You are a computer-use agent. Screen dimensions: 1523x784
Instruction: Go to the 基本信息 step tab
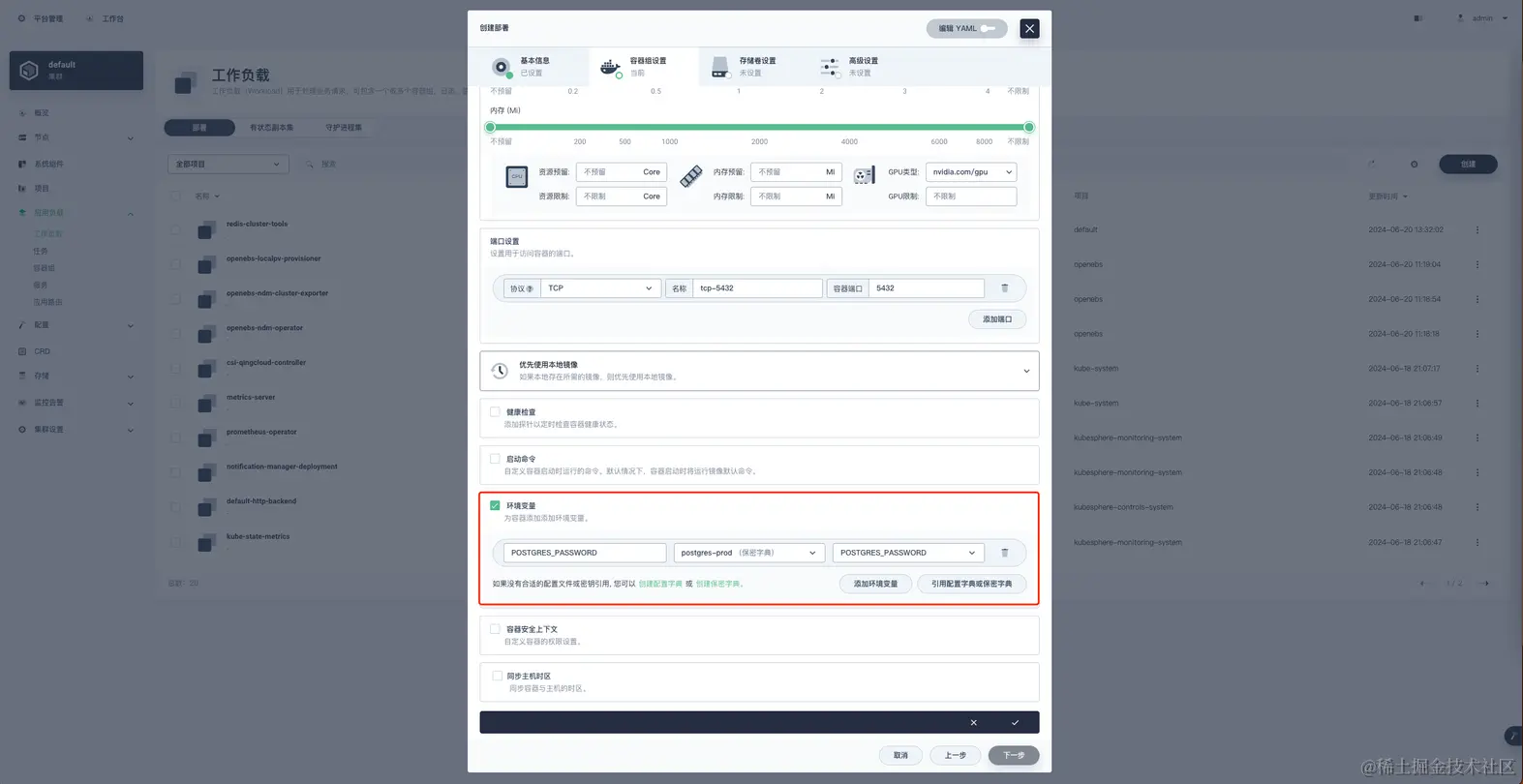(x=533, y=67)
